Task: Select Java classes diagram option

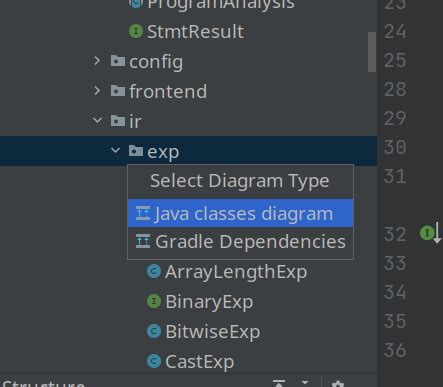Action: click(240, 213)
